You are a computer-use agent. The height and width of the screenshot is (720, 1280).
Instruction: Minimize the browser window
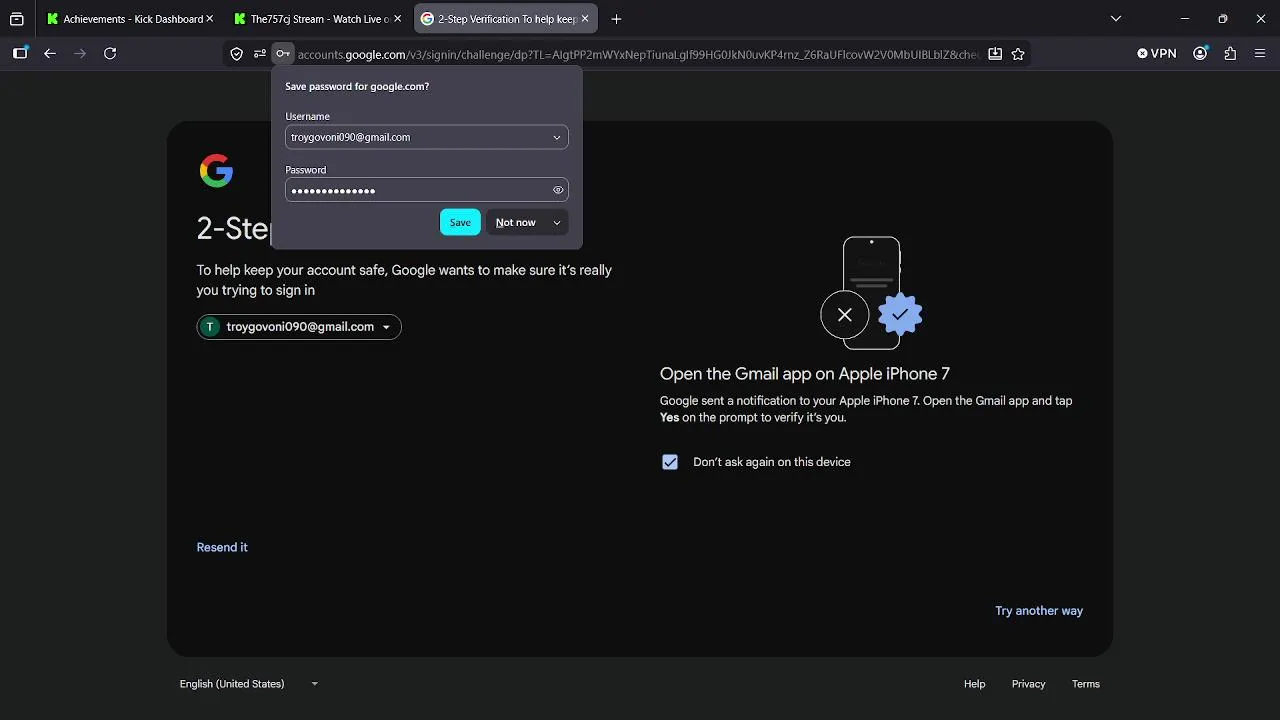[x=1185, y=19]
